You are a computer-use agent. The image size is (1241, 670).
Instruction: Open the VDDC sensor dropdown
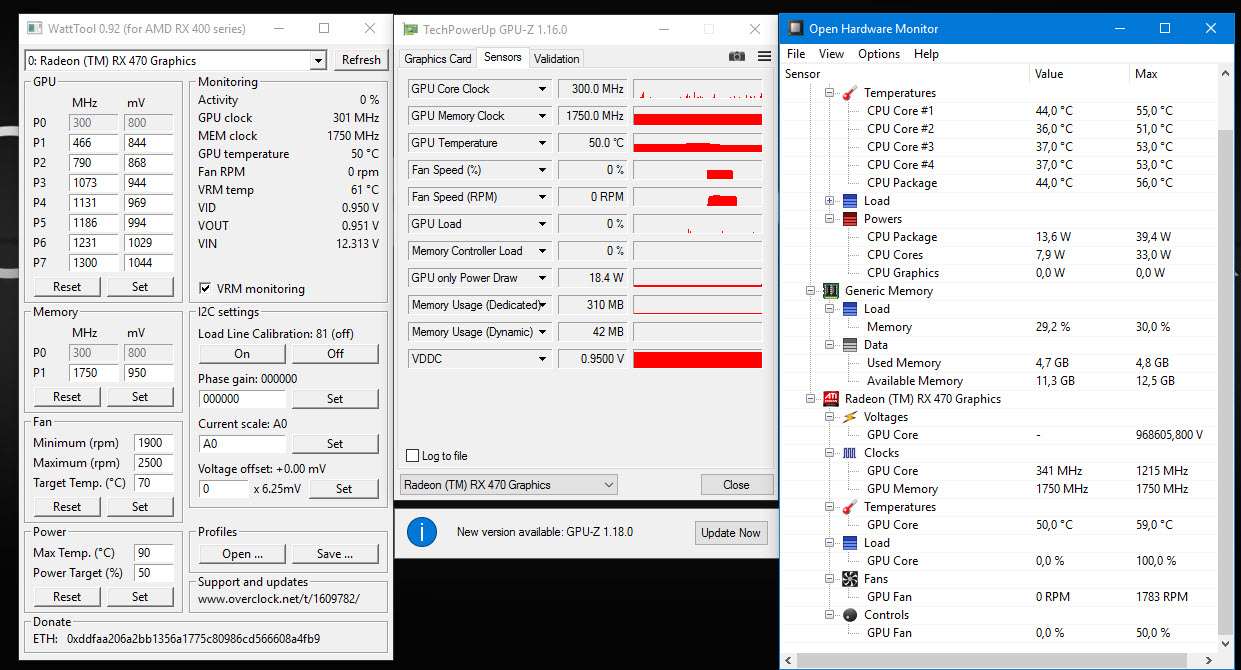click(543, 359)
